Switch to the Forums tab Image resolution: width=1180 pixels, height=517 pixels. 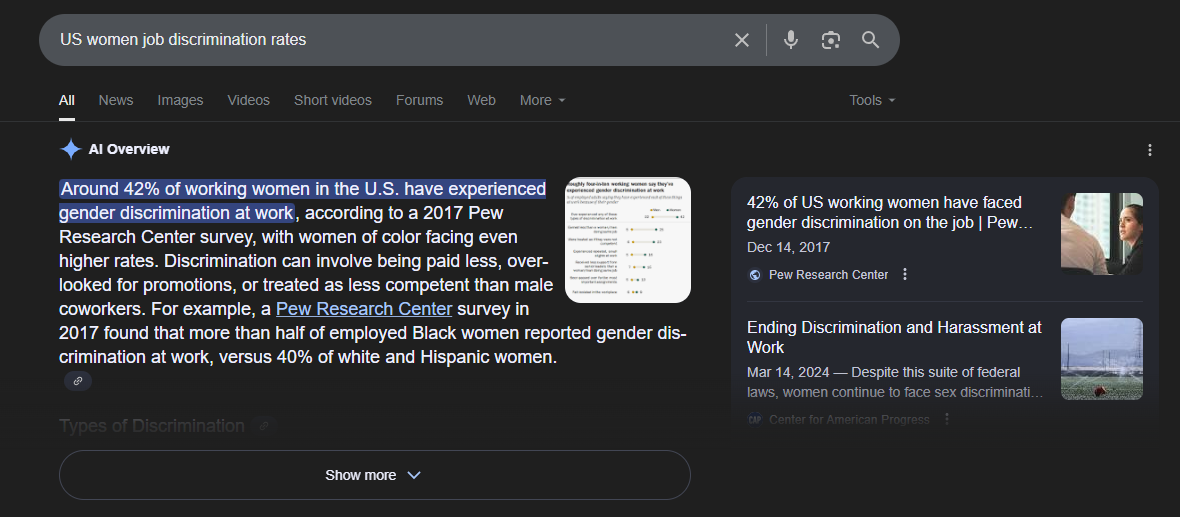point(419,100)
